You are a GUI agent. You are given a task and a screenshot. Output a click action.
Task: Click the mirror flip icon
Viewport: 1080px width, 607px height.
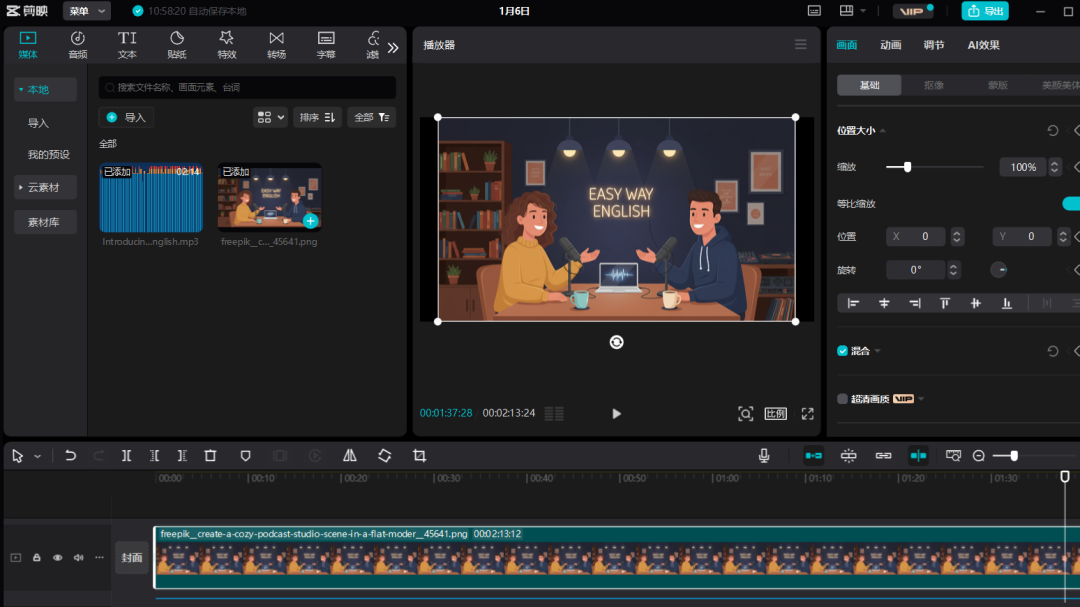350,456
